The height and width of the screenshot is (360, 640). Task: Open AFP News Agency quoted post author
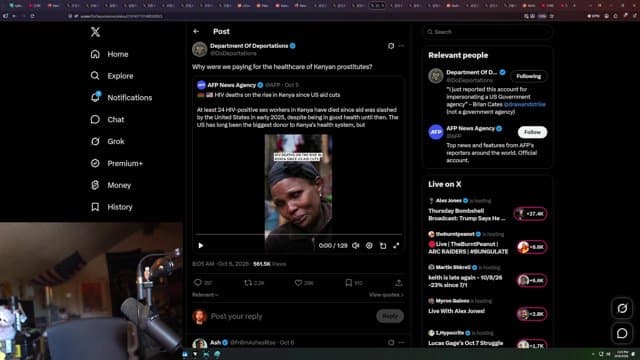click(x=231, y=85)
